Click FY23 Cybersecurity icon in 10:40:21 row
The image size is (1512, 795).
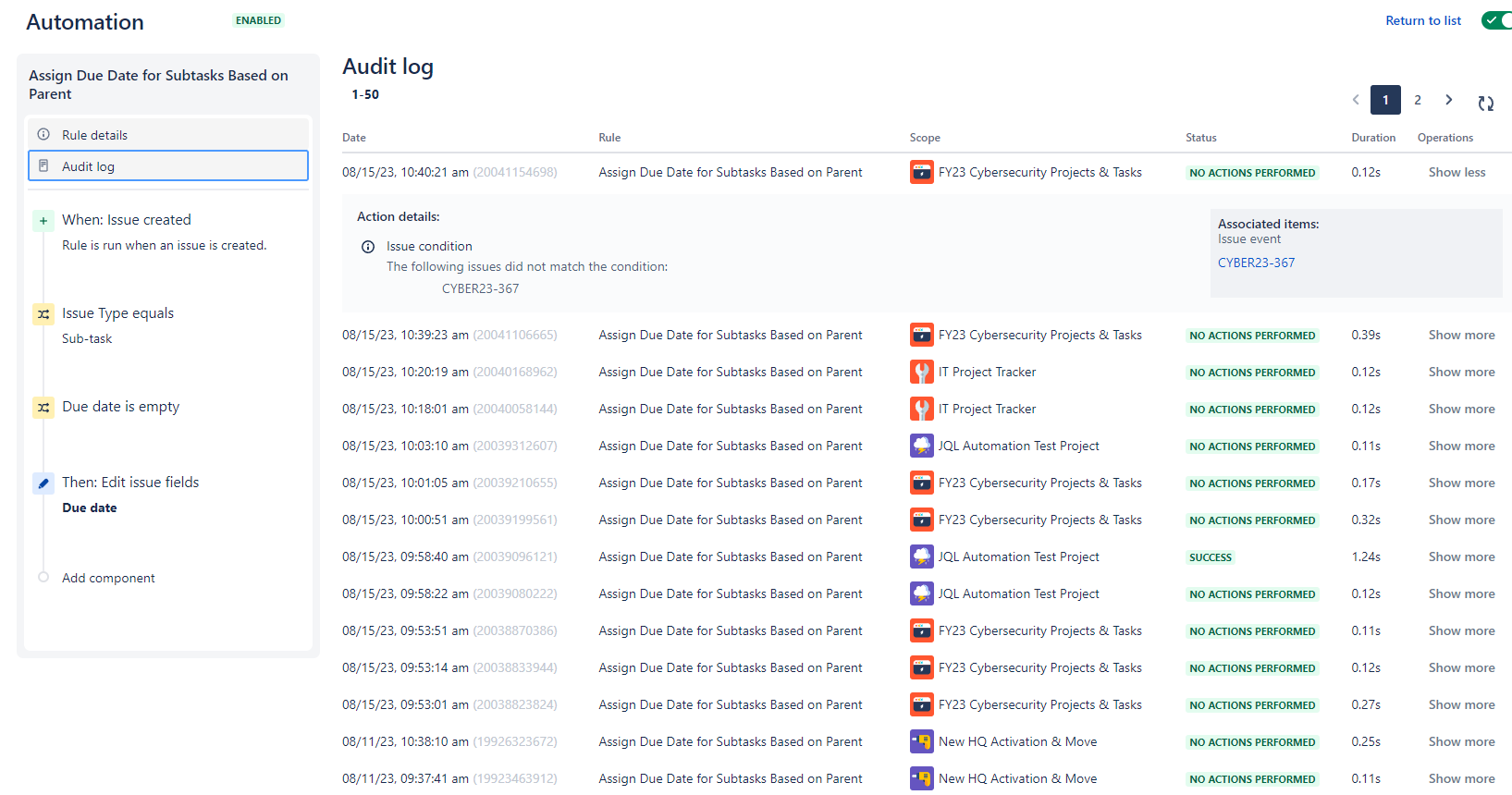click(922, 172)
